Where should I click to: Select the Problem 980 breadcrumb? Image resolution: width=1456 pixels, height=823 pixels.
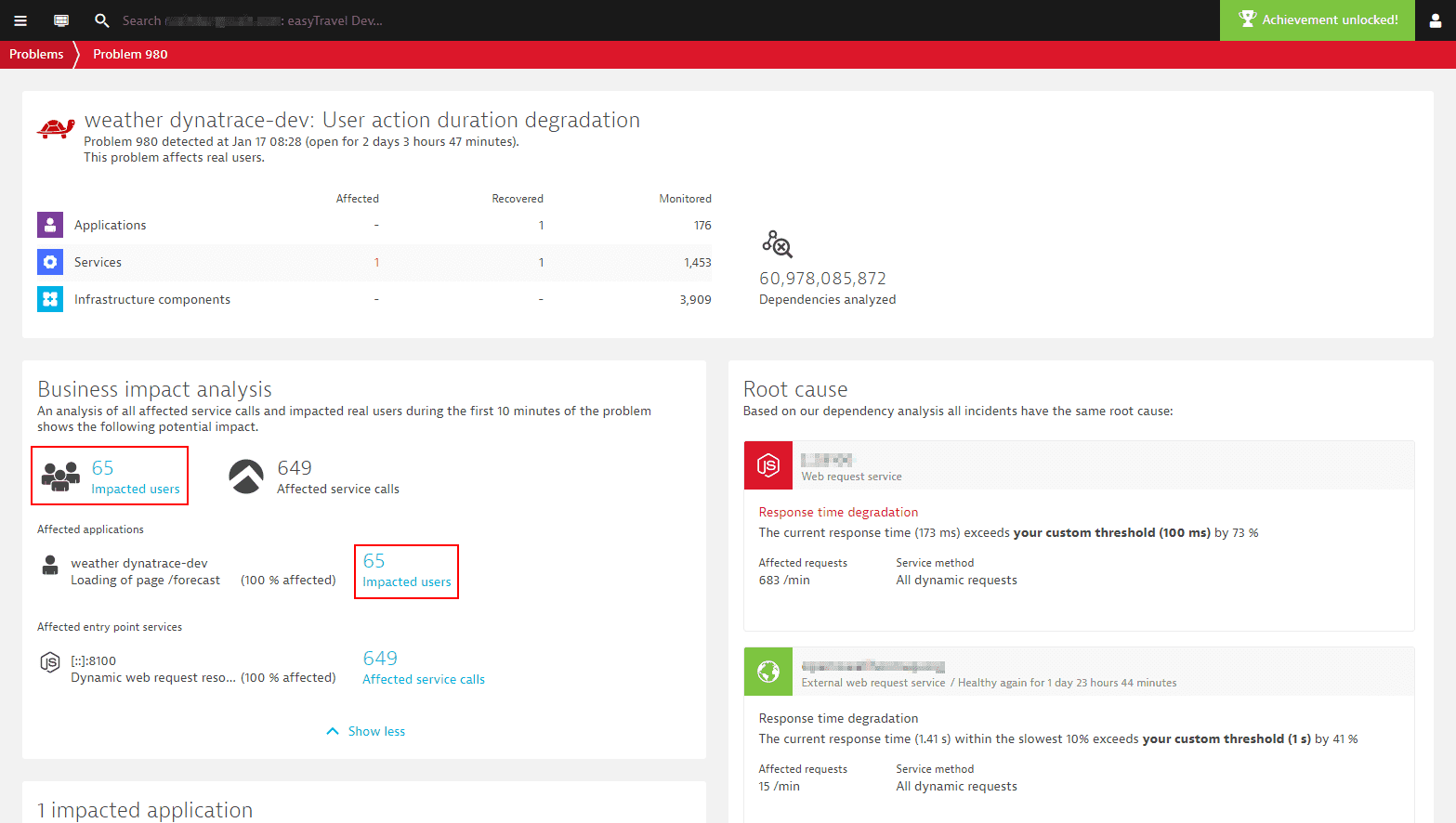pos(130,54)
